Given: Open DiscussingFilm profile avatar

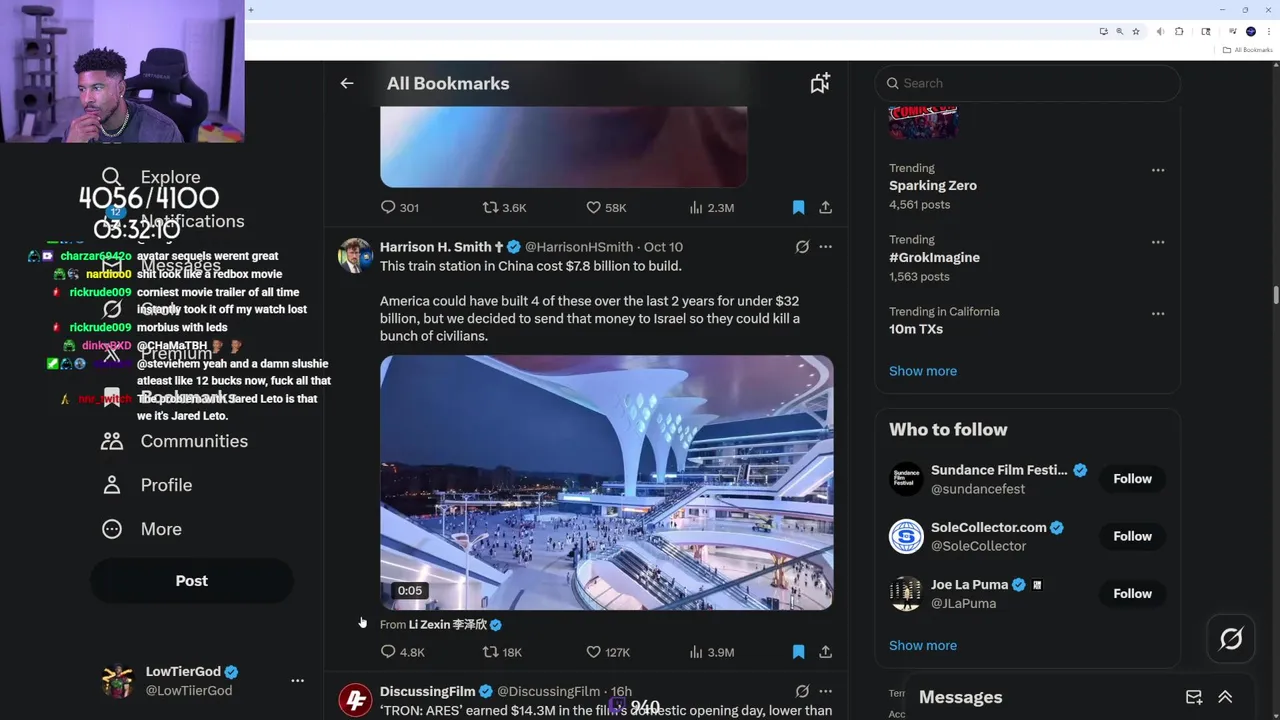Looking at the screenshot, I should point(356,701).
